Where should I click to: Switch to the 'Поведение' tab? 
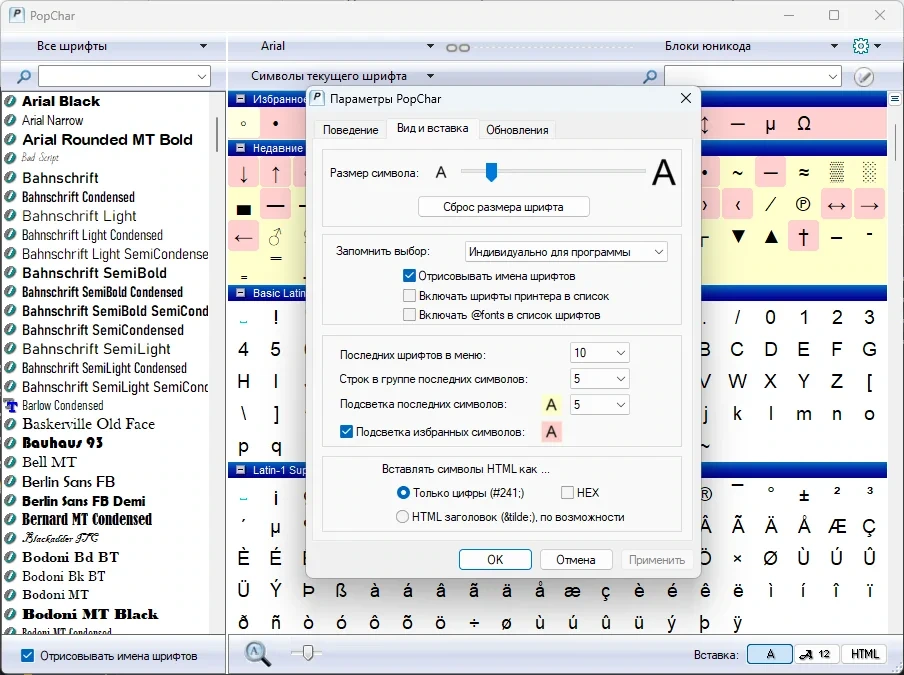click(350, 130)
